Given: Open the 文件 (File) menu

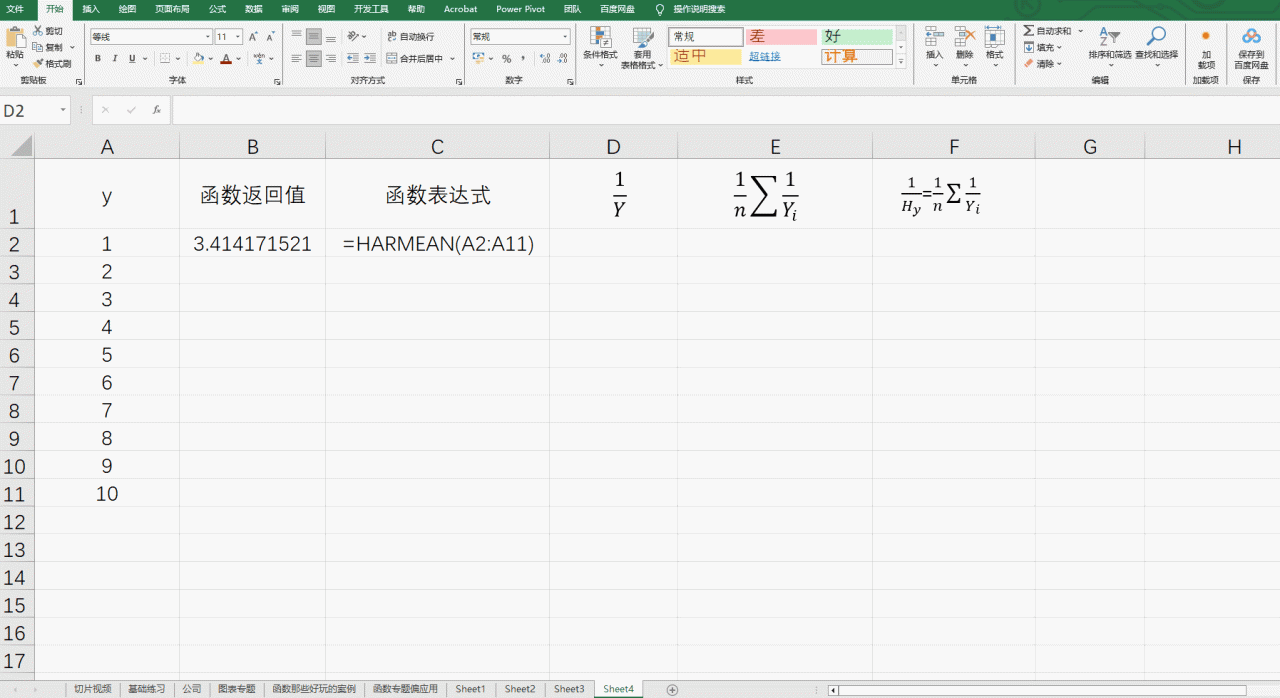Looking at the screenshot, I should [x=15, y=9].
